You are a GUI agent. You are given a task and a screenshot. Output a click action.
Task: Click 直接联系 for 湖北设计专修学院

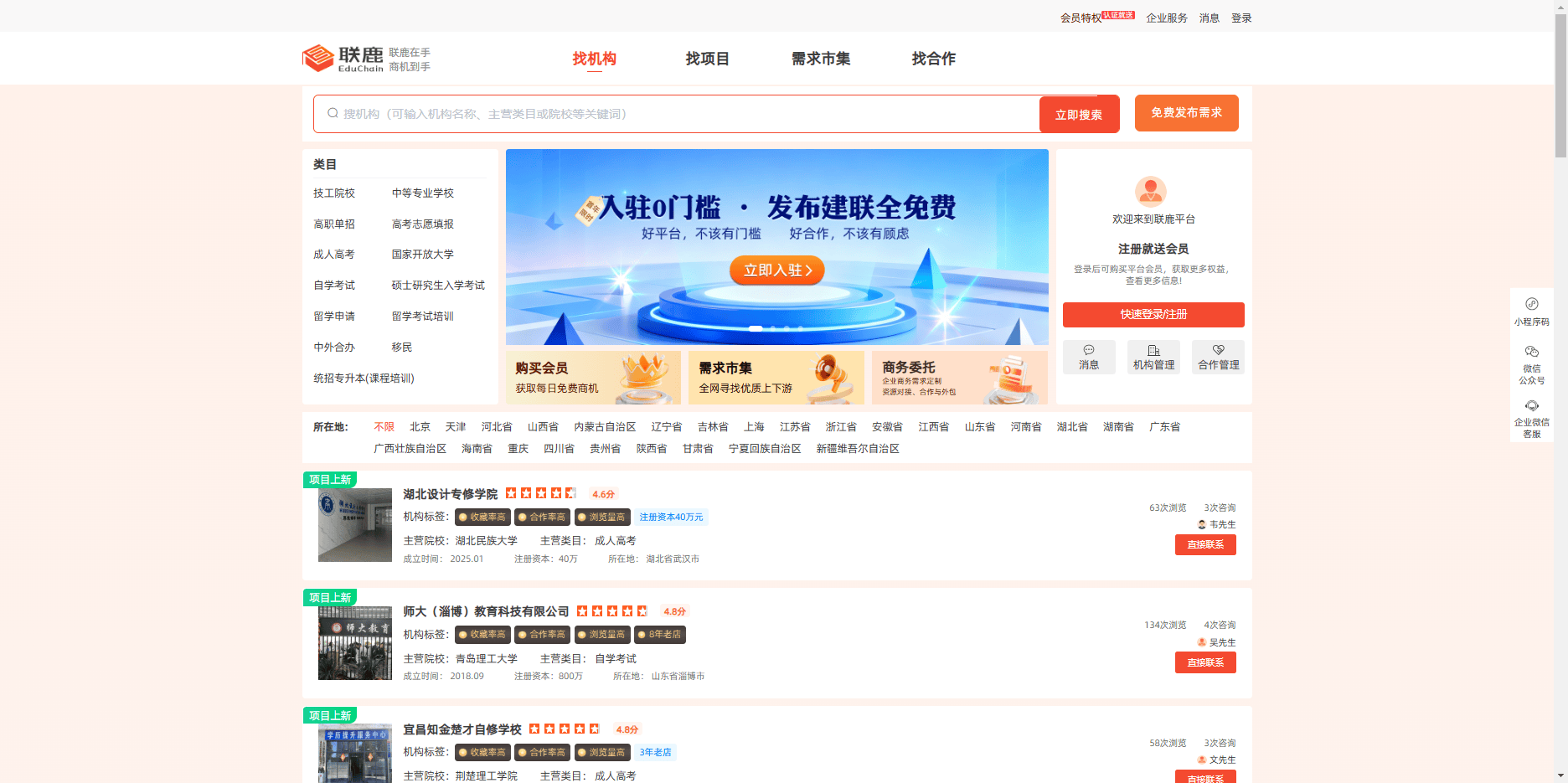(1205, 544)
